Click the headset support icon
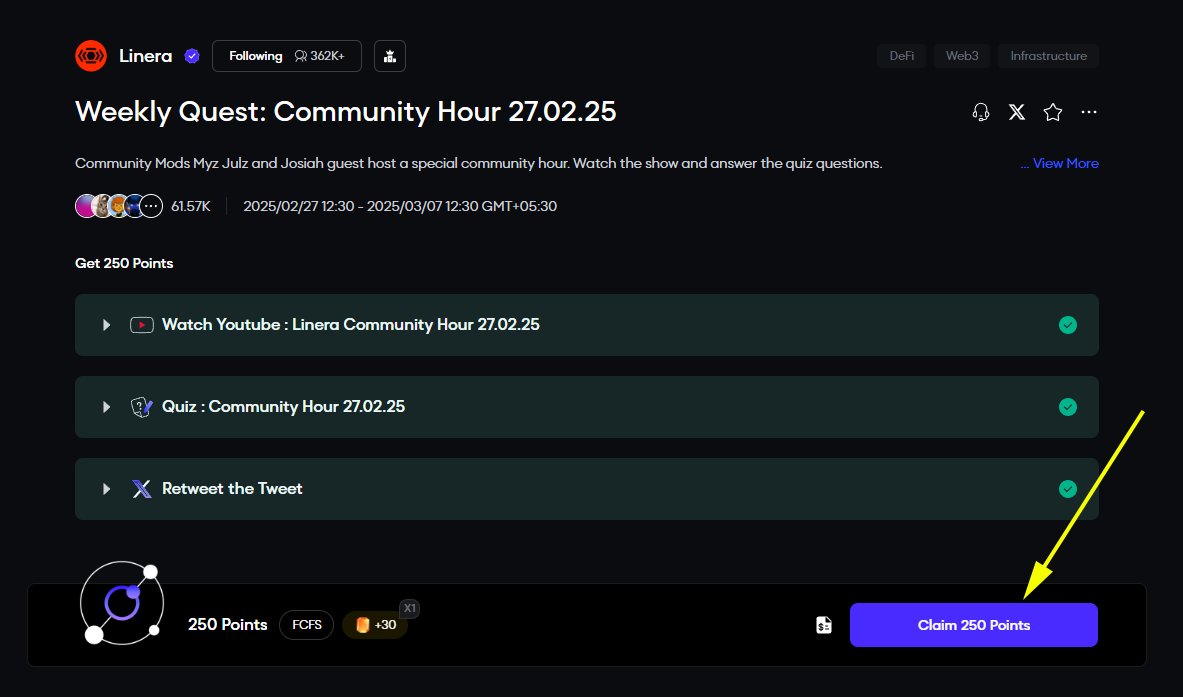The image size is (1183, 697). click(x=981, y=112)
